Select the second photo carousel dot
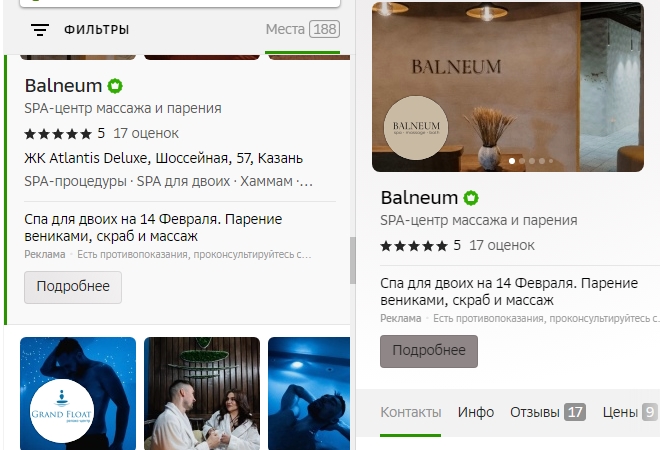The width and height of the screenshot is (660, 450). pos(522,161)
